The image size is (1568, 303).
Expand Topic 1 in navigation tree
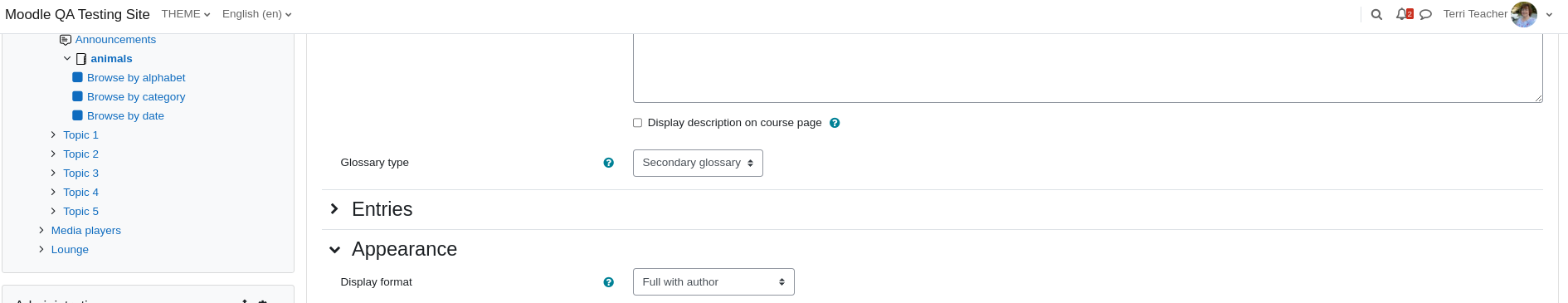pyautogui.click(x=53, y=134)
